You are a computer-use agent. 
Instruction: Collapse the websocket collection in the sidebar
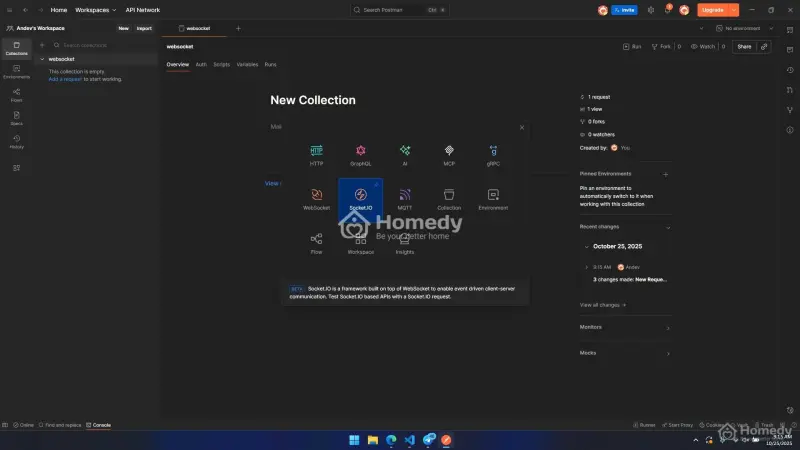42,59
